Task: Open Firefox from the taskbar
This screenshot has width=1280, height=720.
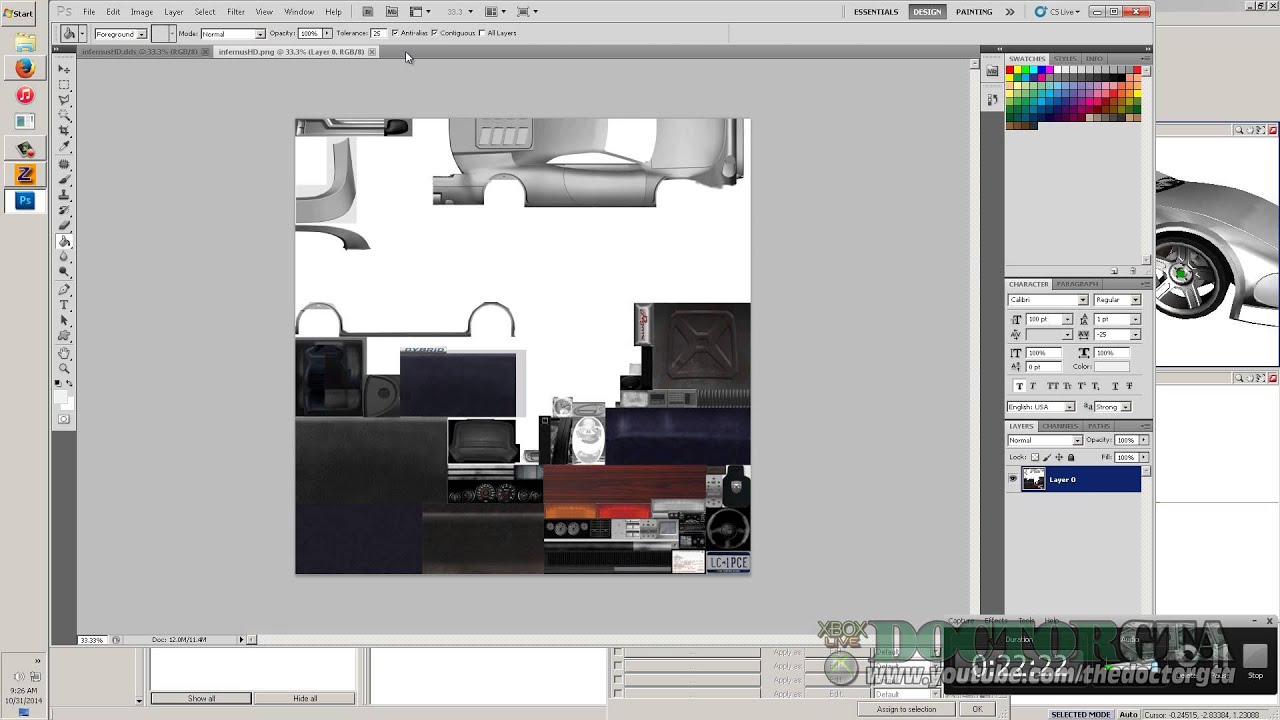Action: click(25, 68)
